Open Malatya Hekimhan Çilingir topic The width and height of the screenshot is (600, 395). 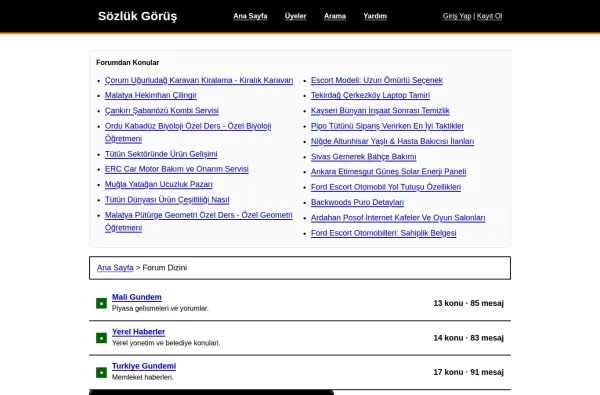(x=151, y=95)
